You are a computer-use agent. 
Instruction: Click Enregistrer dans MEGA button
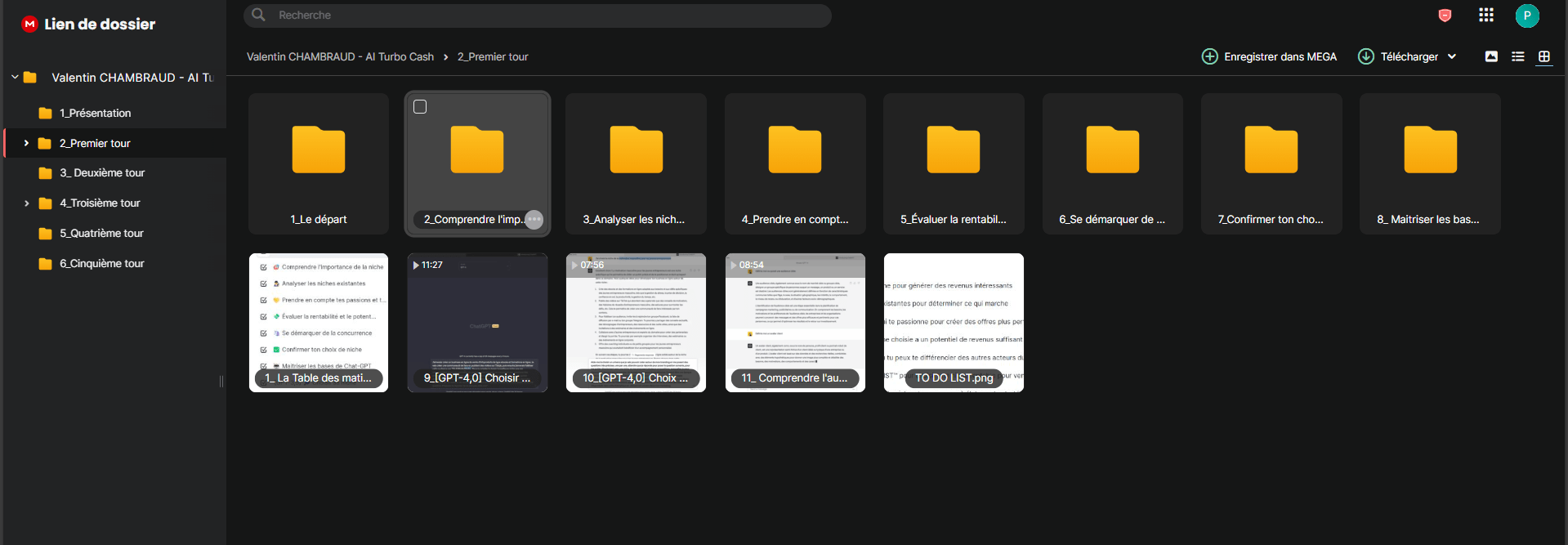click(x=1269, y=56)
